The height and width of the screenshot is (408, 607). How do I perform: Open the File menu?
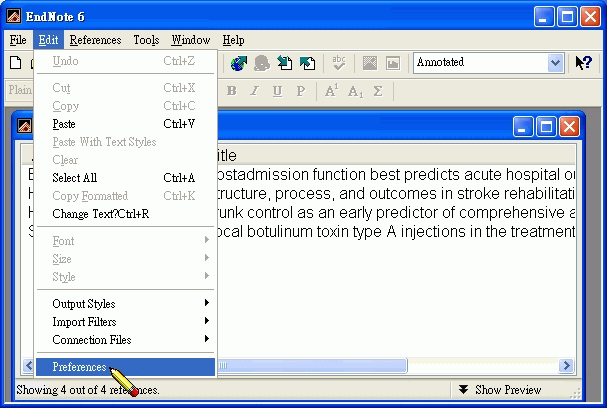click(18, 40)
